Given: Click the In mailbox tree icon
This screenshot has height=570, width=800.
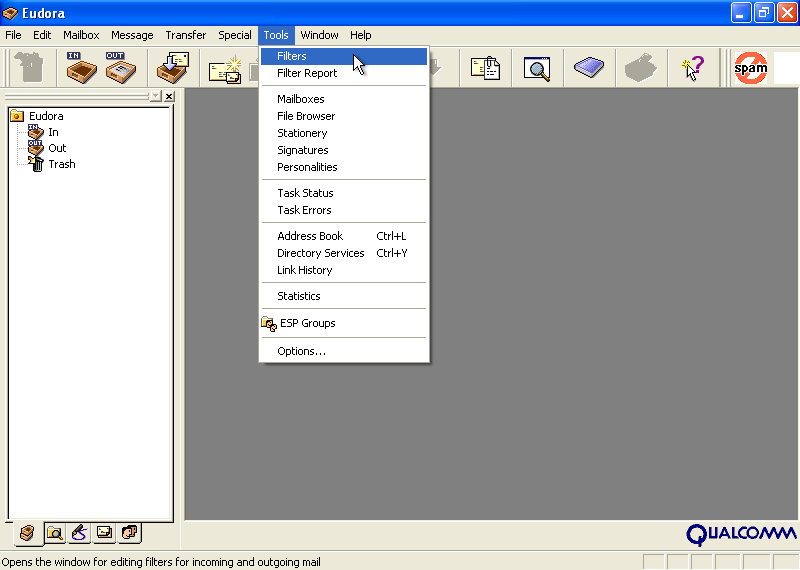Looking at the screenshot, I should coord(35,132).
